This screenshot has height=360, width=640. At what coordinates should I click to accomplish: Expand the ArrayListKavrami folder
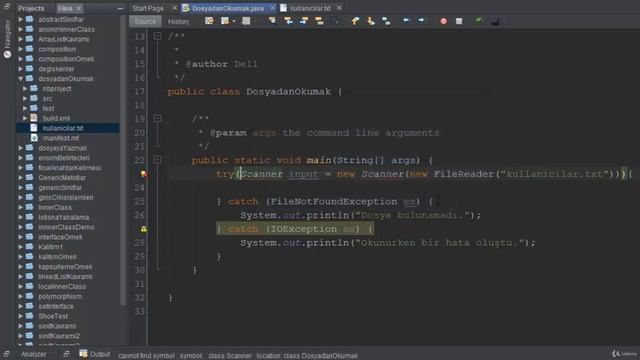pos(20,39)
